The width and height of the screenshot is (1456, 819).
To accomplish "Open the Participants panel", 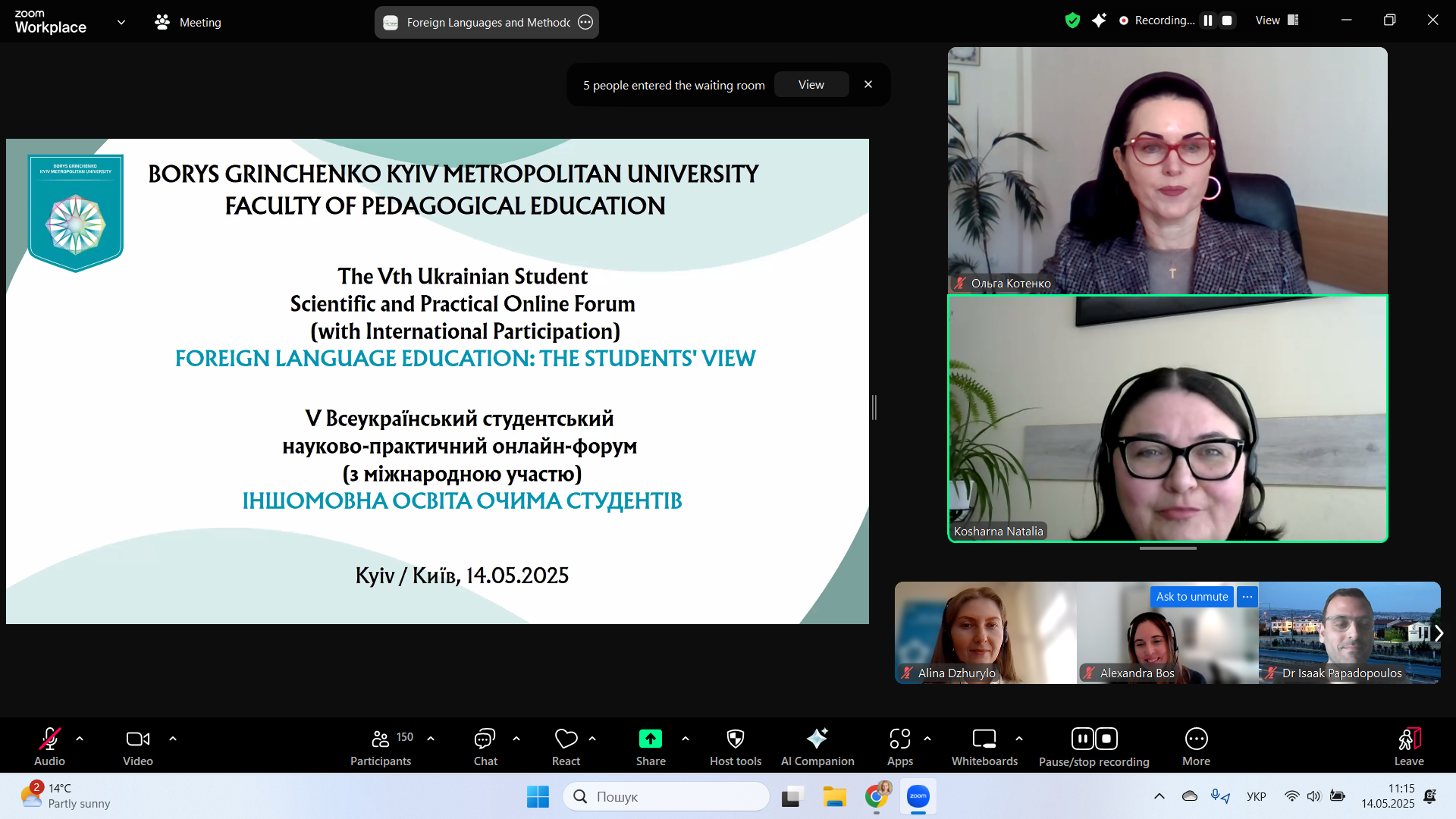I will [x=381, y=747].
